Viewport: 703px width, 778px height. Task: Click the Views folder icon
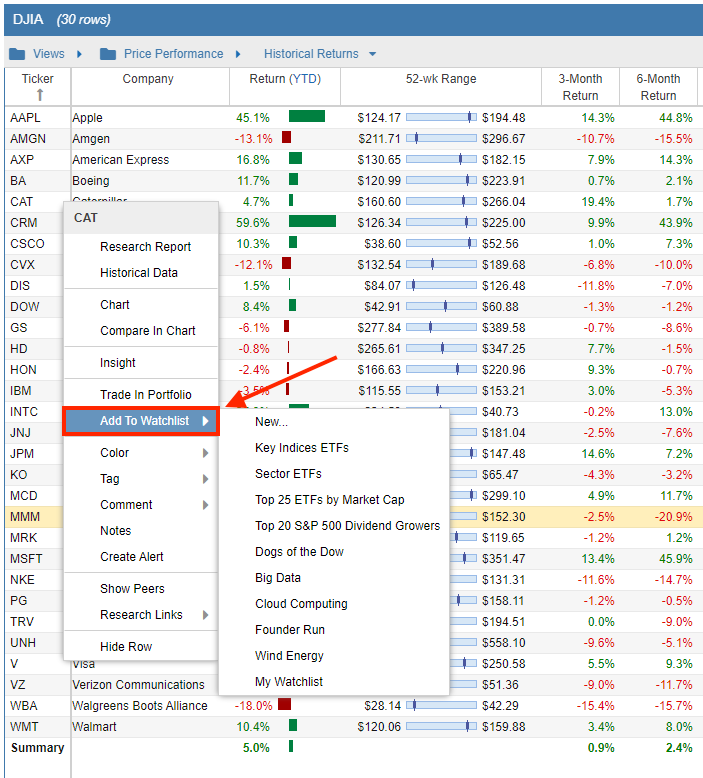tap(17, 54)
